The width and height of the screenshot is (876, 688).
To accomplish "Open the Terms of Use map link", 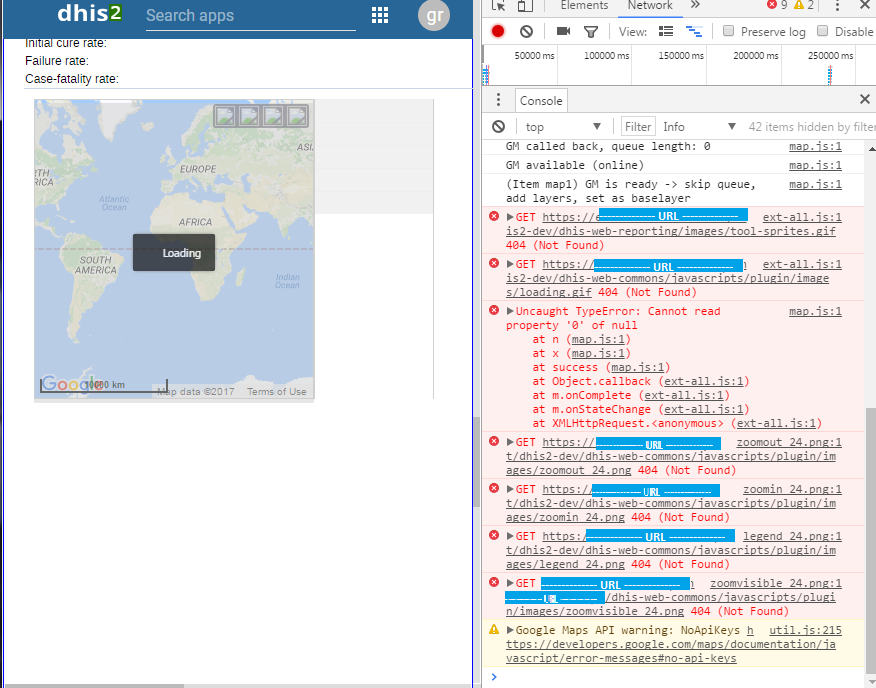I will pyautogui.click(x=277, y=392).
